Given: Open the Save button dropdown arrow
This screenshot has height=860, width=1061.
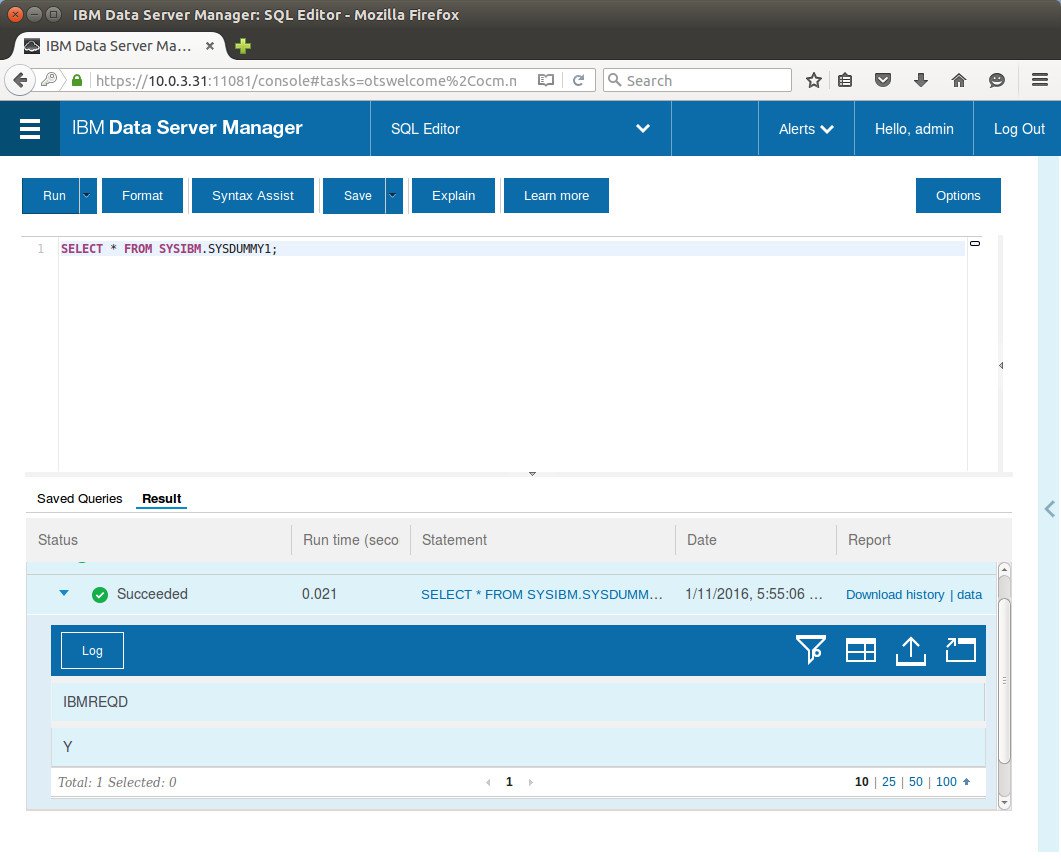Looking at the screenshot, I should point(393,196).
